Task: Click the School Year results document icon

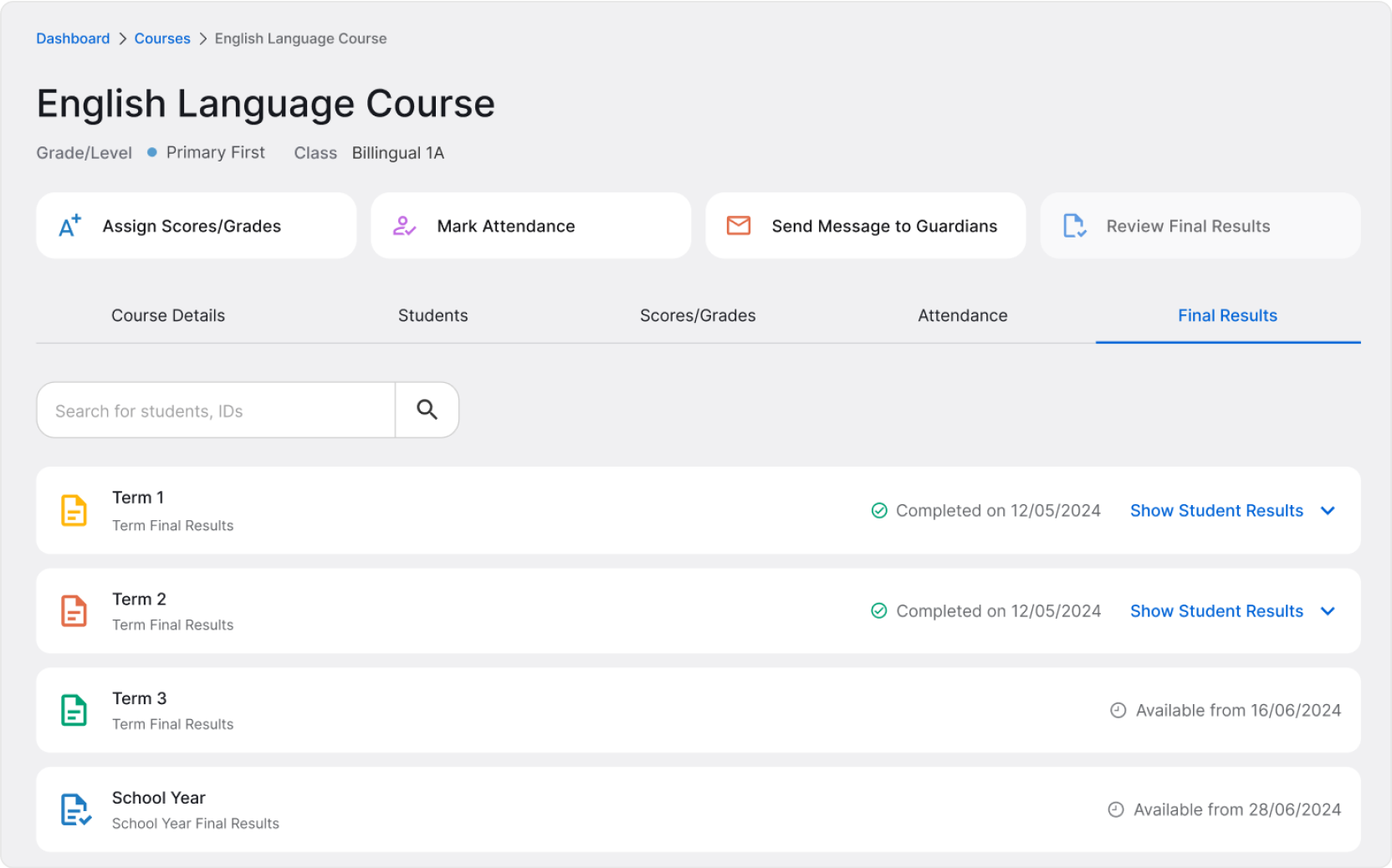Action: point(74,809)
